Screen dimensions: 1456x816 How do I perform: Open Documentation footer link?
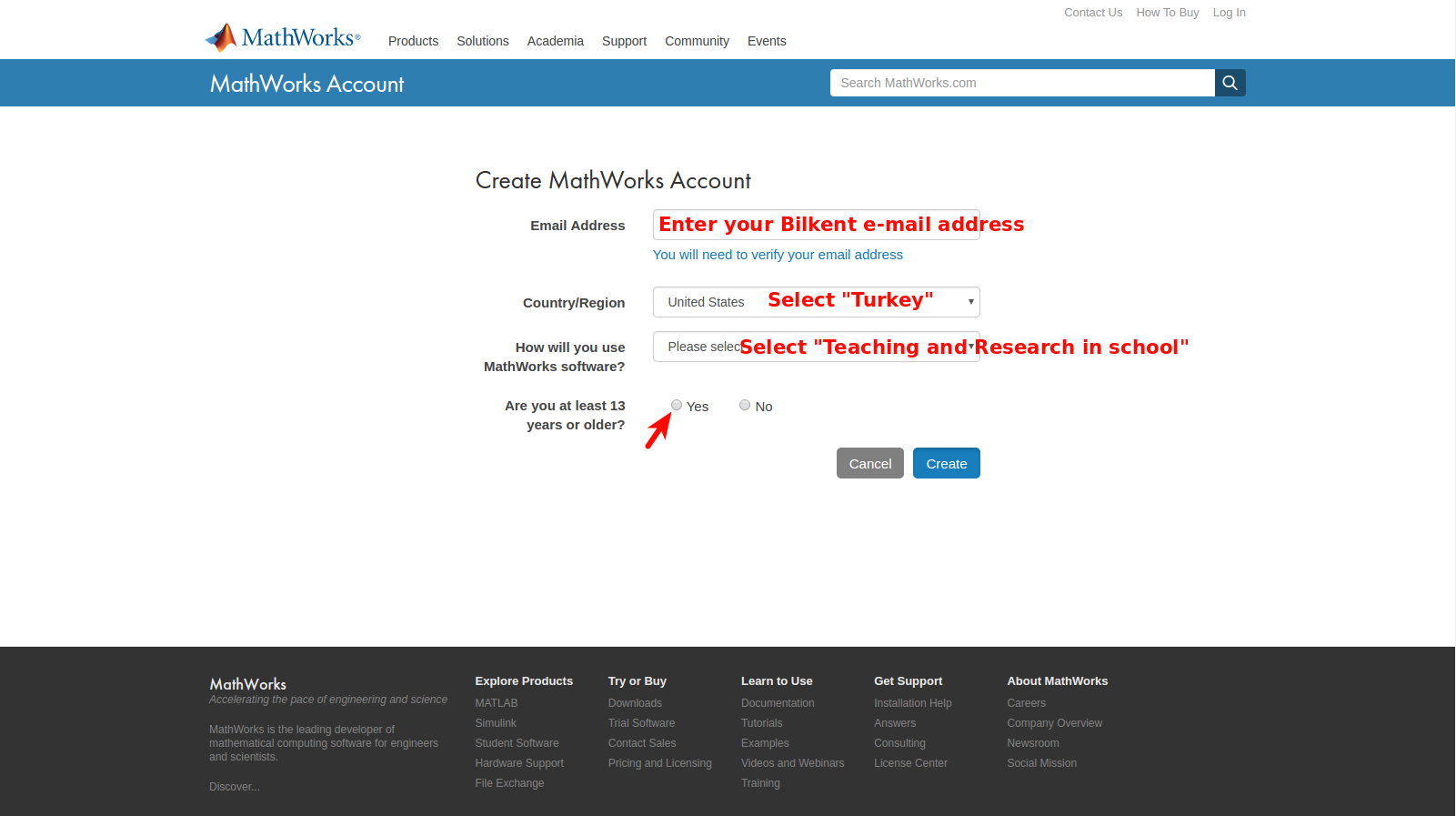point(778,703)
